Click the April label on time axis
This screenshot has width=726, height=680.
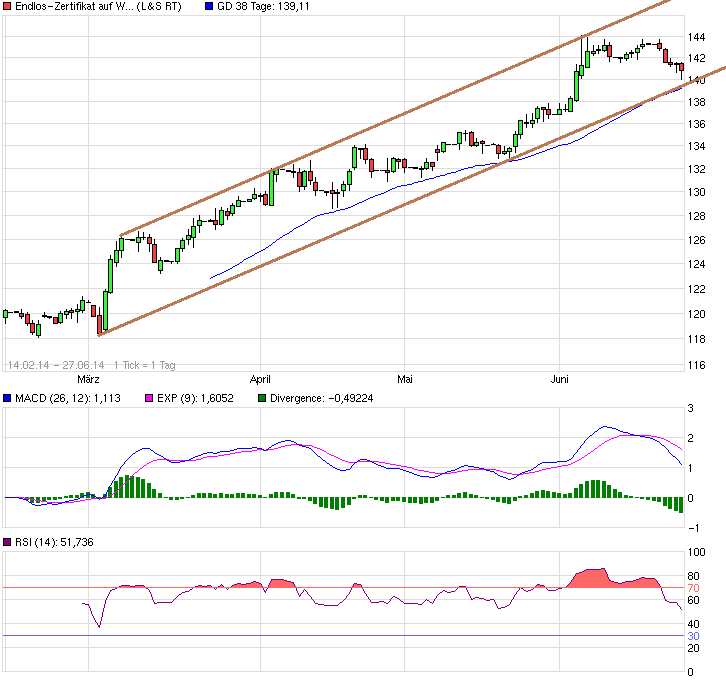(261, 380)
